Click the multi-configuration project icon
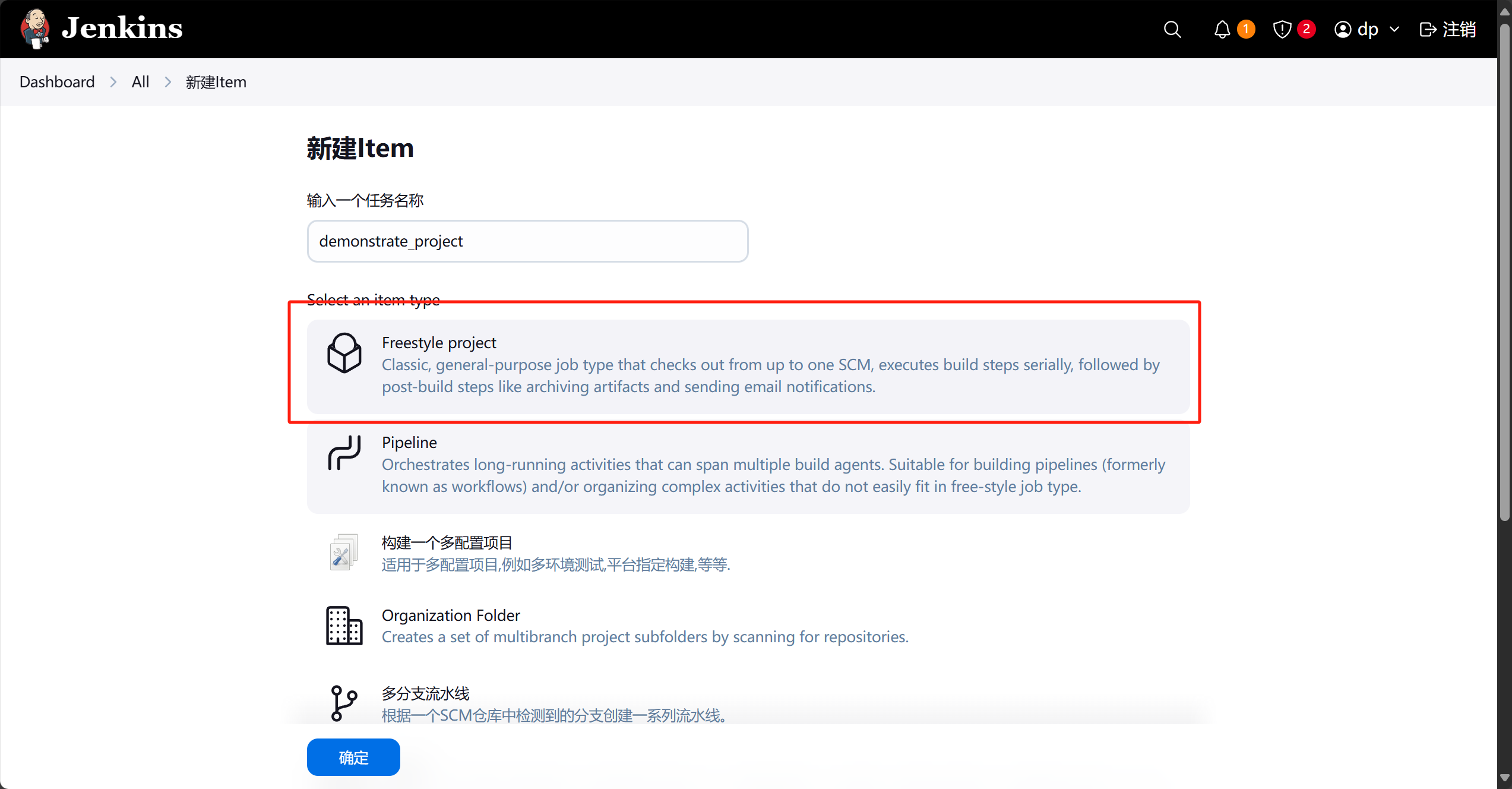Viewport: 1512px width, 789px height. point(344,552)
